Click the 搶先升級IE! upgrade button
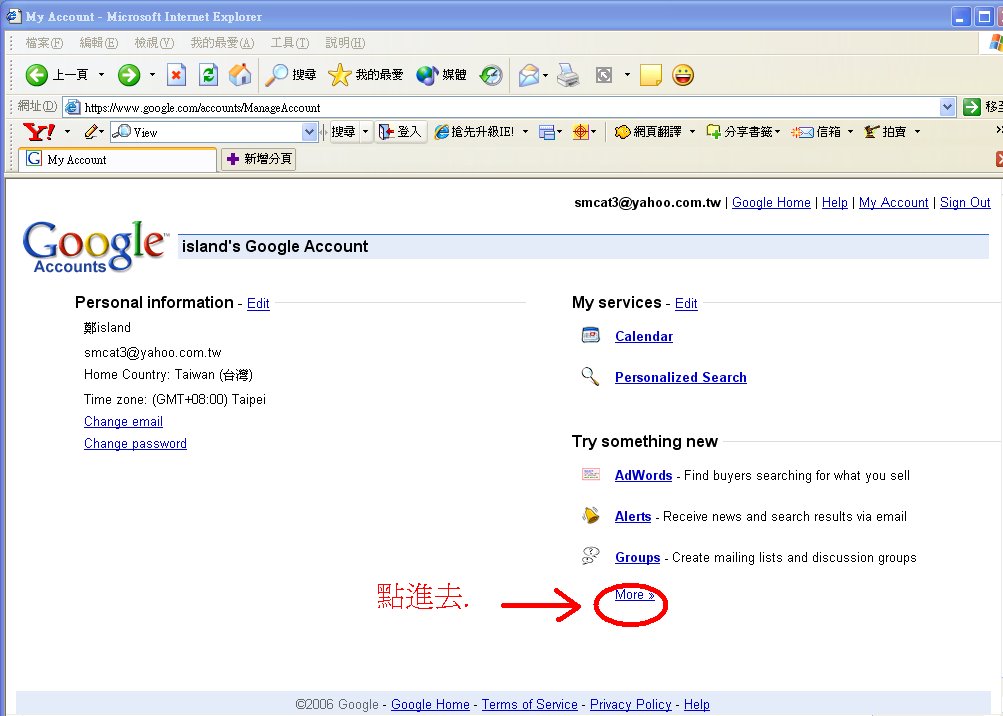Viewport: 1003px width, 716px height. [x=475, y=132]
